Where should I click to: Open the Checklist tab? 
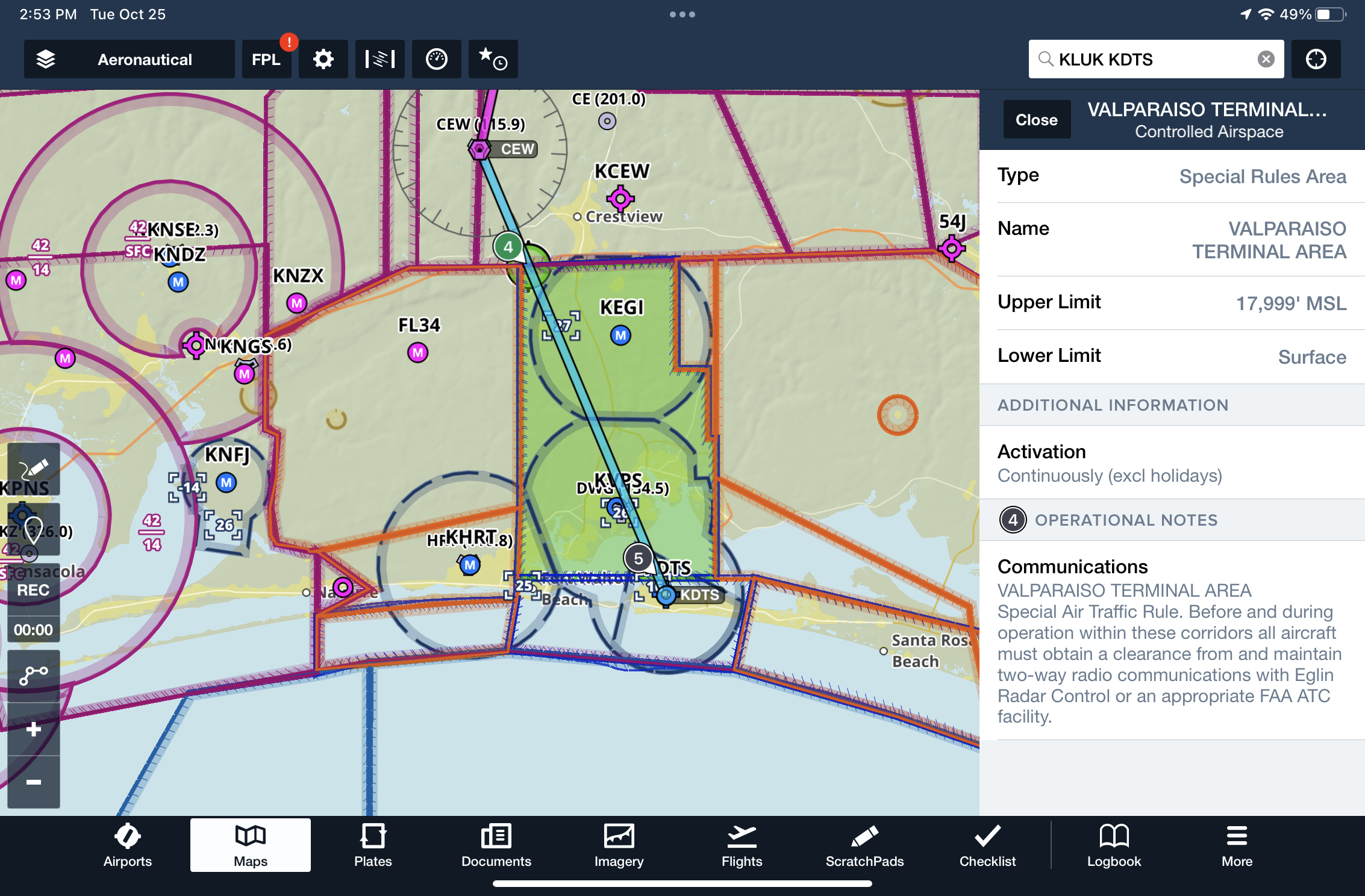[988, 845]
